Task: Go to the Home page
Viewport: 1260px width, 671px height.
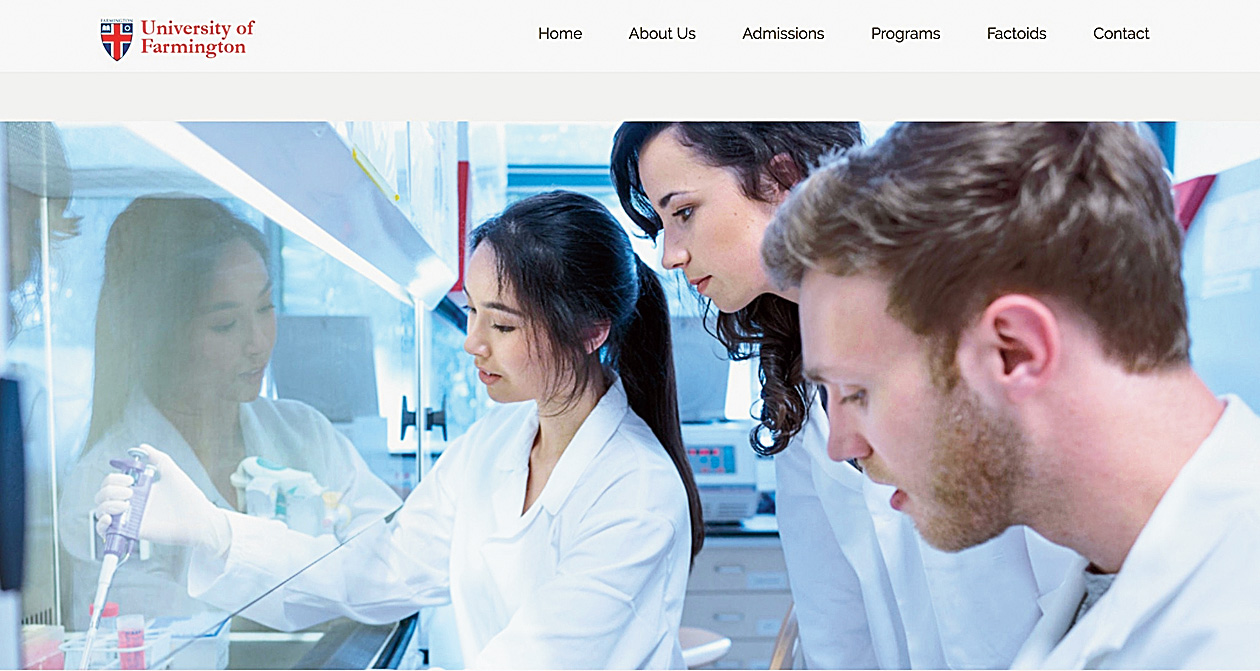Action: click(x=560, y=34)
